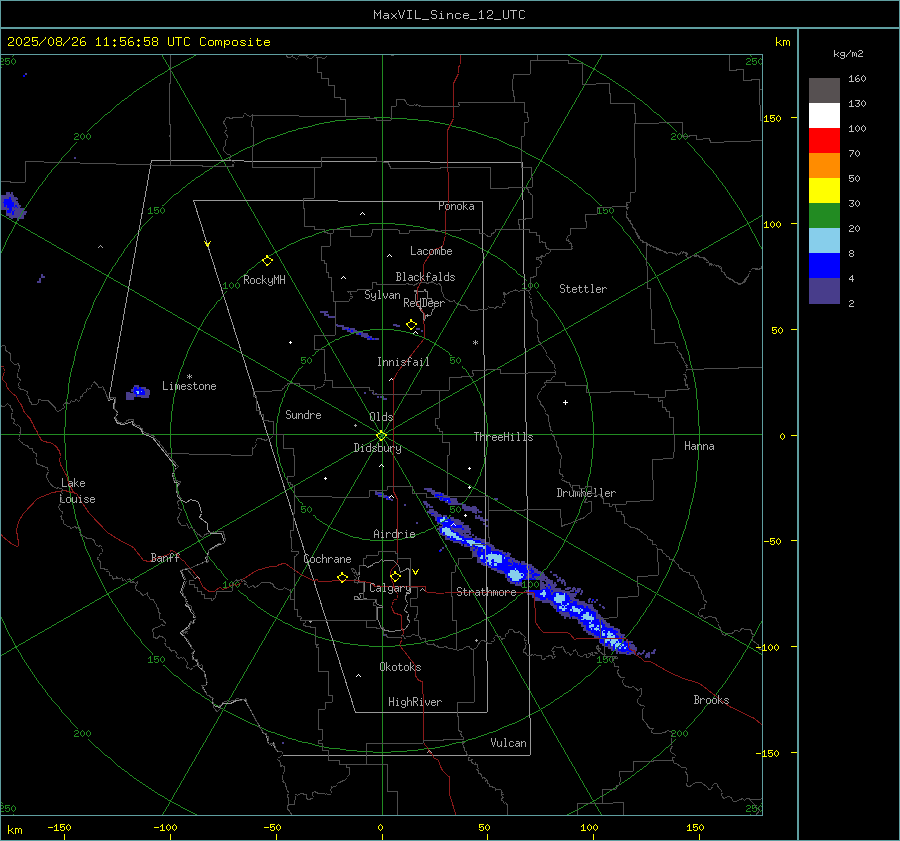Click the echo blob at the far northwest edge
This screenshot has height=841, width=900.
[x=13, y=206]
